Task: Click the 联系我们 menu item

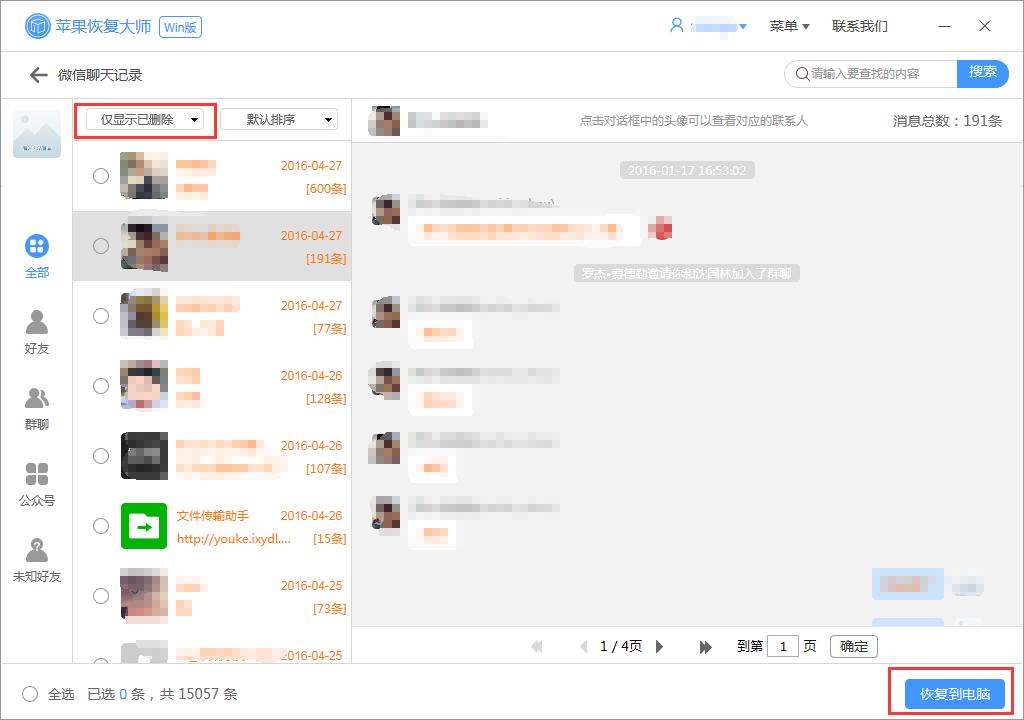Action: point(858,26)
